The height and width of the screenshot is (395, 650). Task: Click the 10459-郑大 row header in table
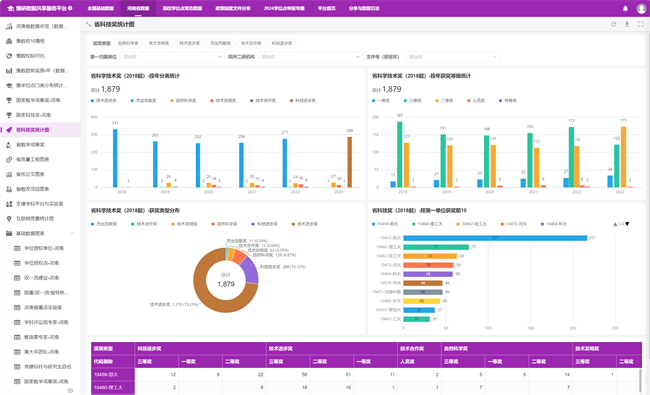pyautogui.click(x=113, y=375)
